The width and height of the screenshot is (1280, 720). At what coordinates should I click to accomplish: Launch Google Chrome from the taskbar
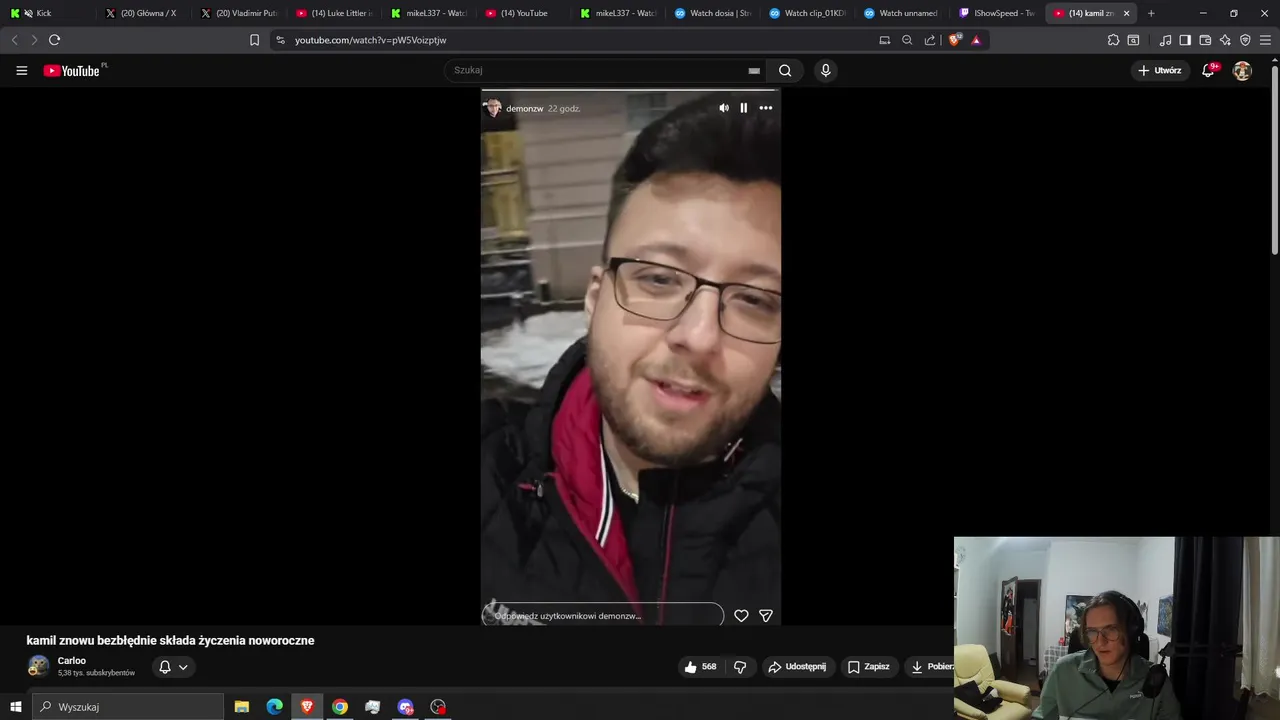[340, 707]
